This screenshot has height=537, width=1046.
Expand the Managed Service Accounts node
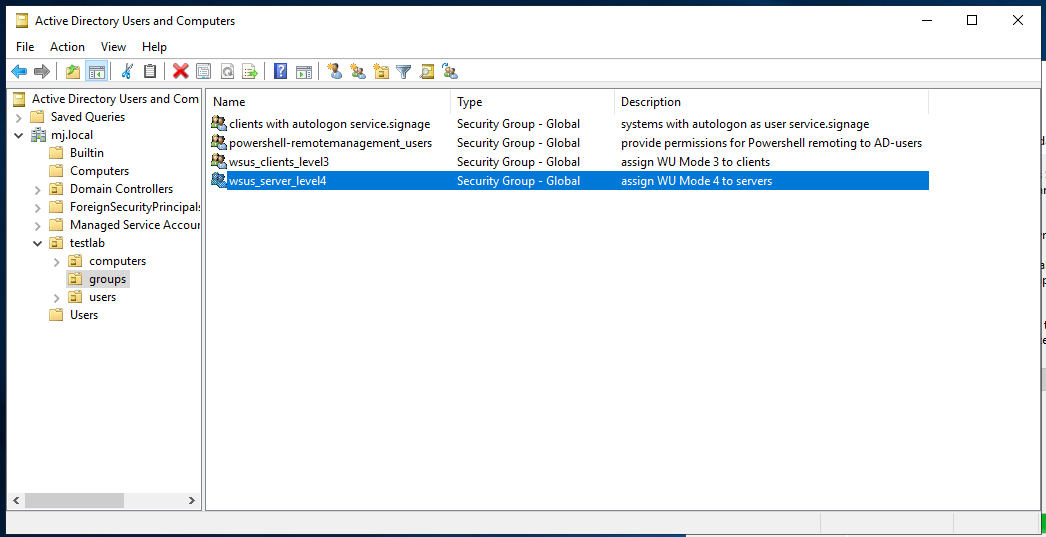point(37,225)
